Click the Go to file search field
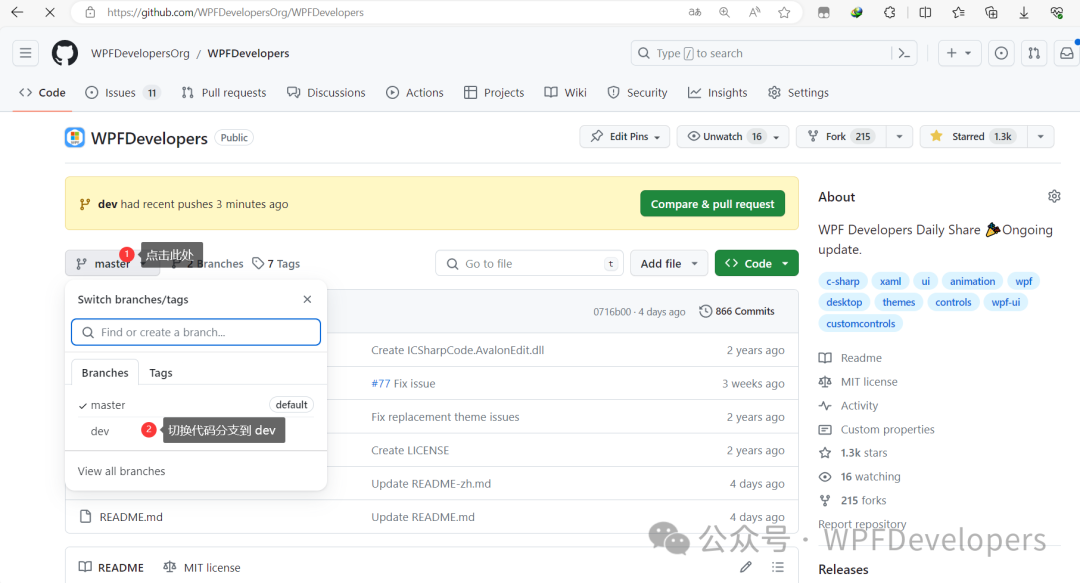1080x583 pixels. click(x=528, y=262)
